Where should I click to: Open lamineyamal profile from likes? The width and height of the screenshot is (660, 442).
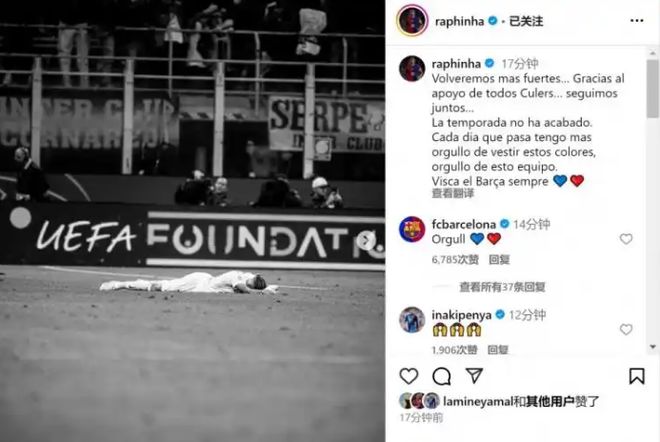click(x=478, y=402)
